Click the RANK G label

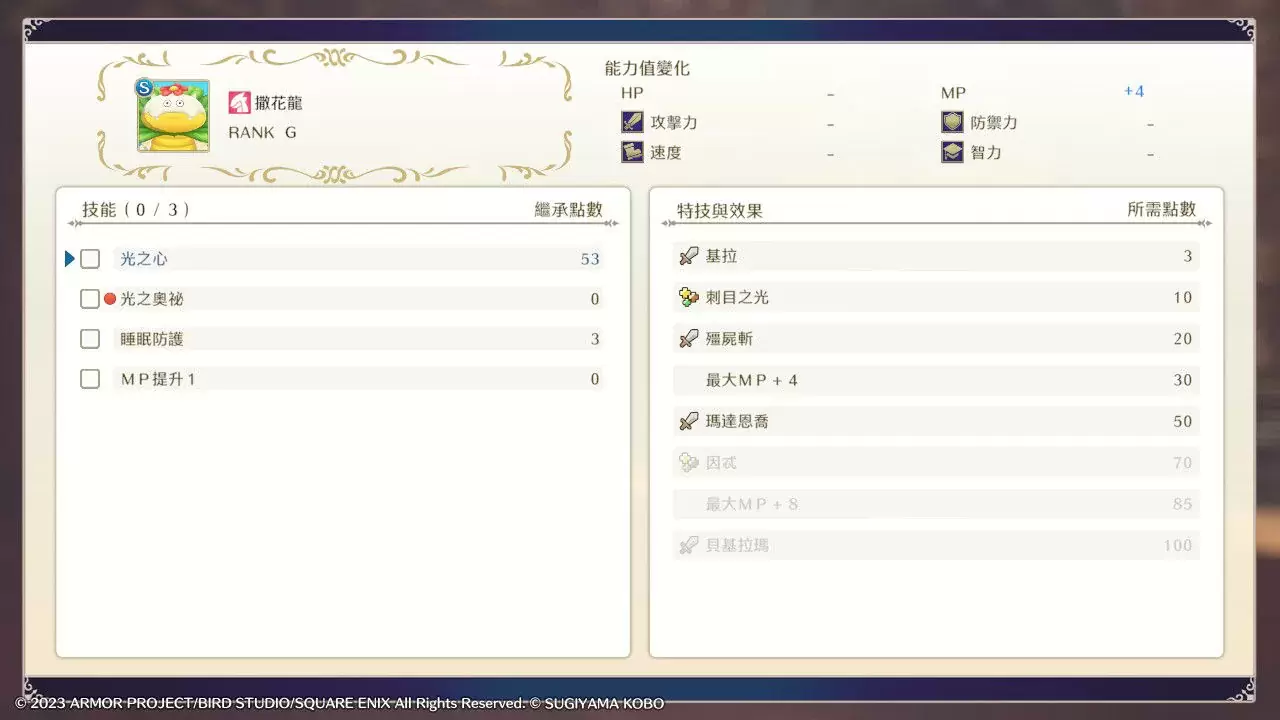tap(262, 132)
